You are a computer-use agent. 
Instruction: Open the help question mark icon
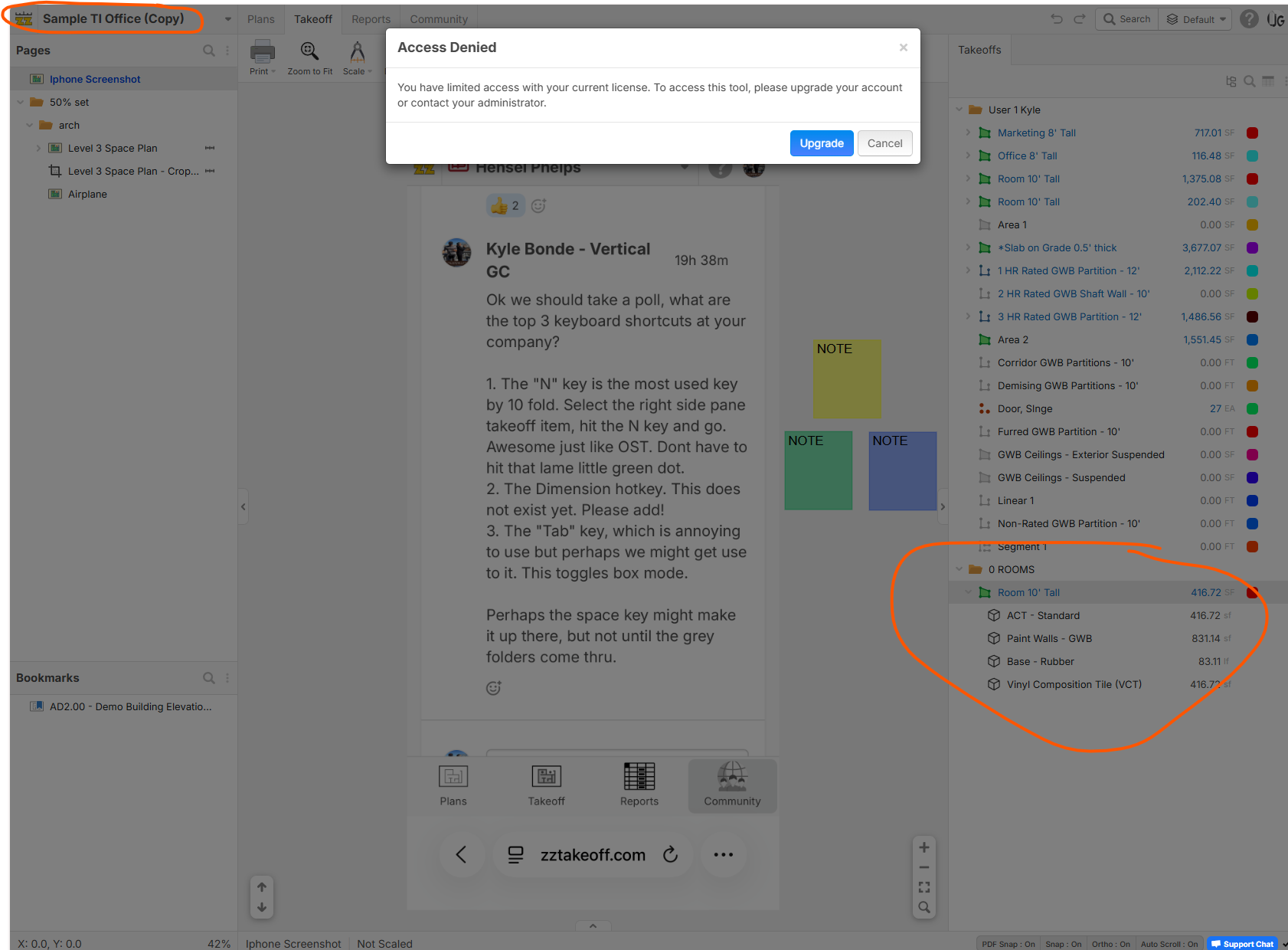coord(1249,19)
